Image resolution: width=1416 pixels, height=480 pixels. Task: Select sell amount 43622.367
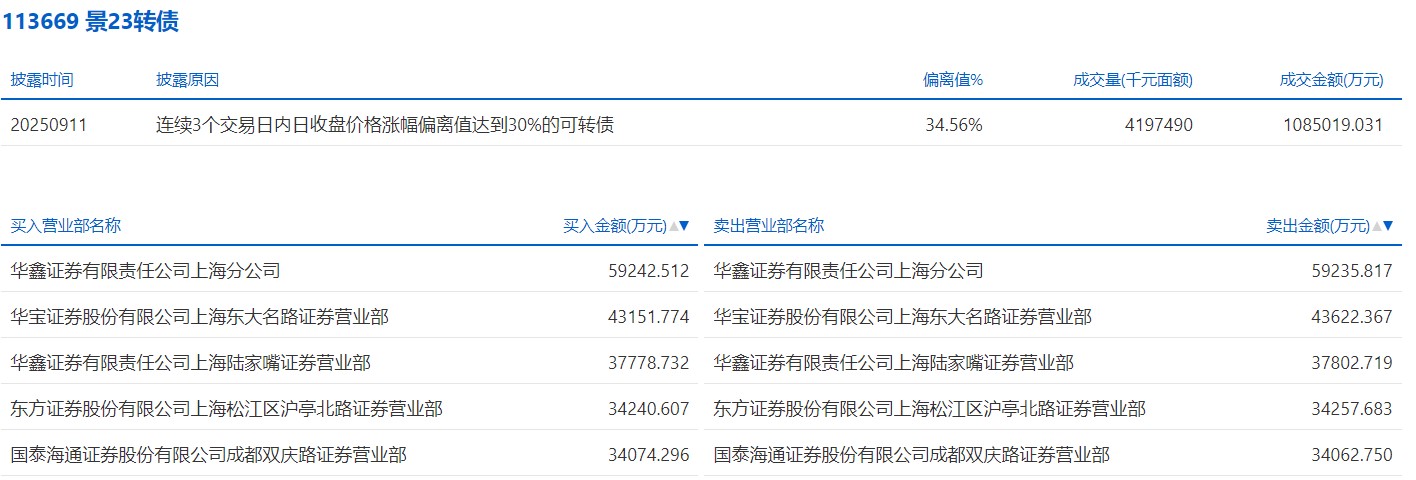pyautogui.click(x=1352, y=317)
